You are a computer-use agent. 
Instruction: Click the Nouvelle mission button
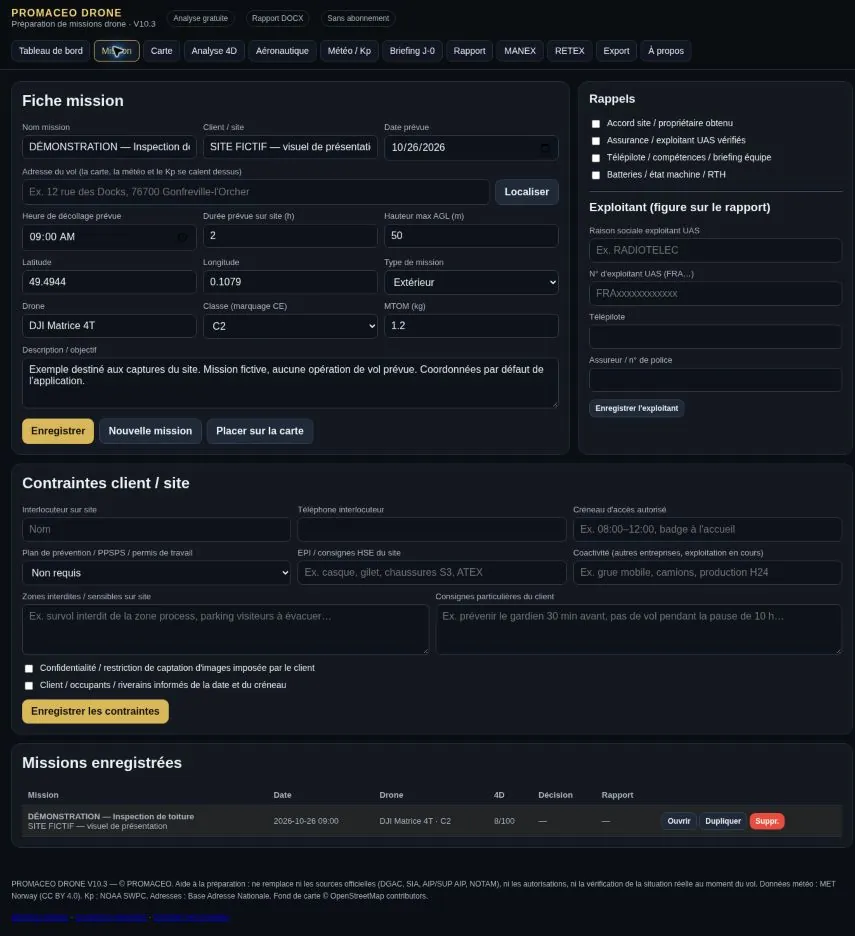click(x=150, y=431)
